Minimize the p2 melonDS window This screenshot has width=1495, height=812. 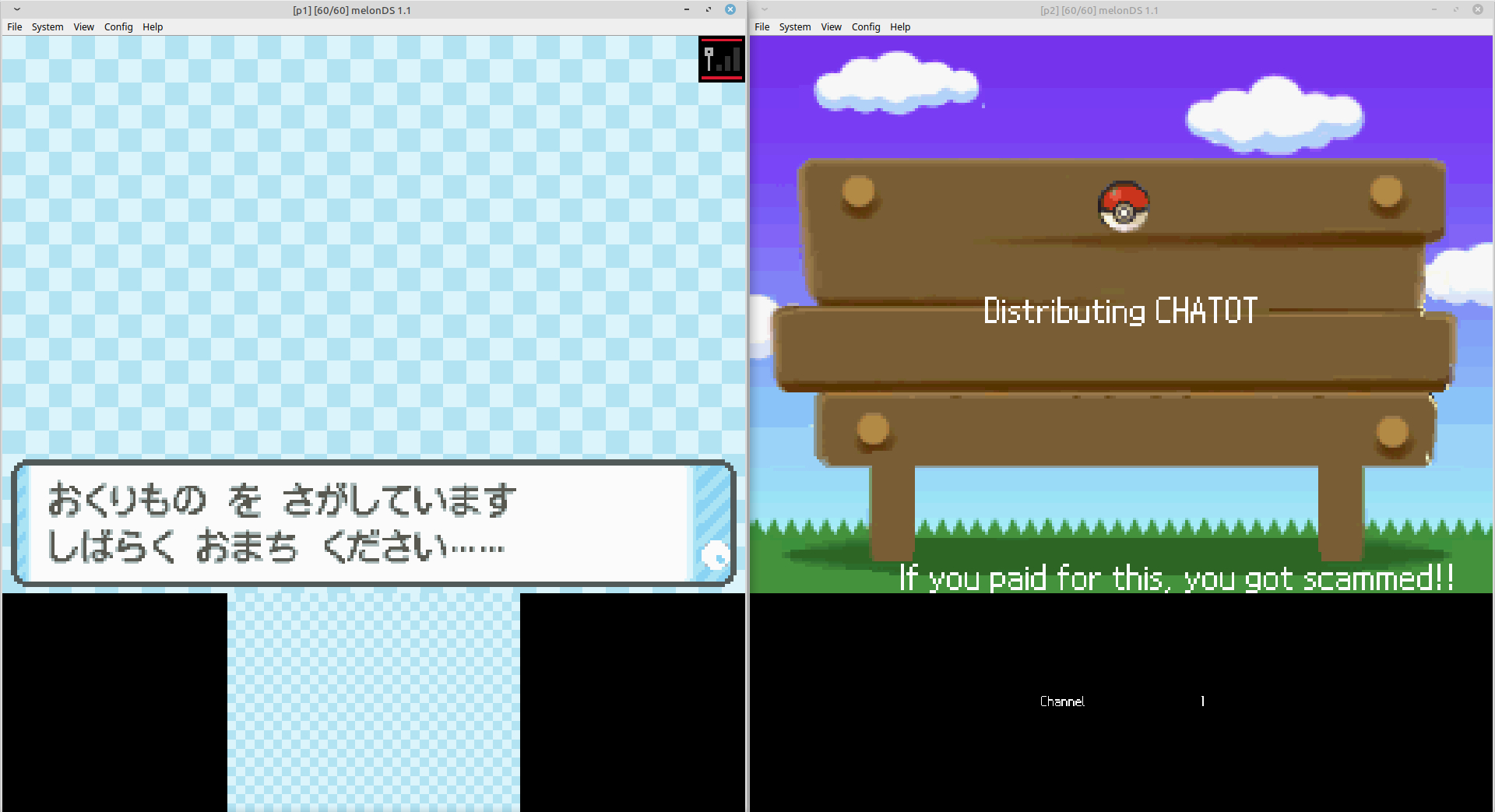(x=1434, y=9)
